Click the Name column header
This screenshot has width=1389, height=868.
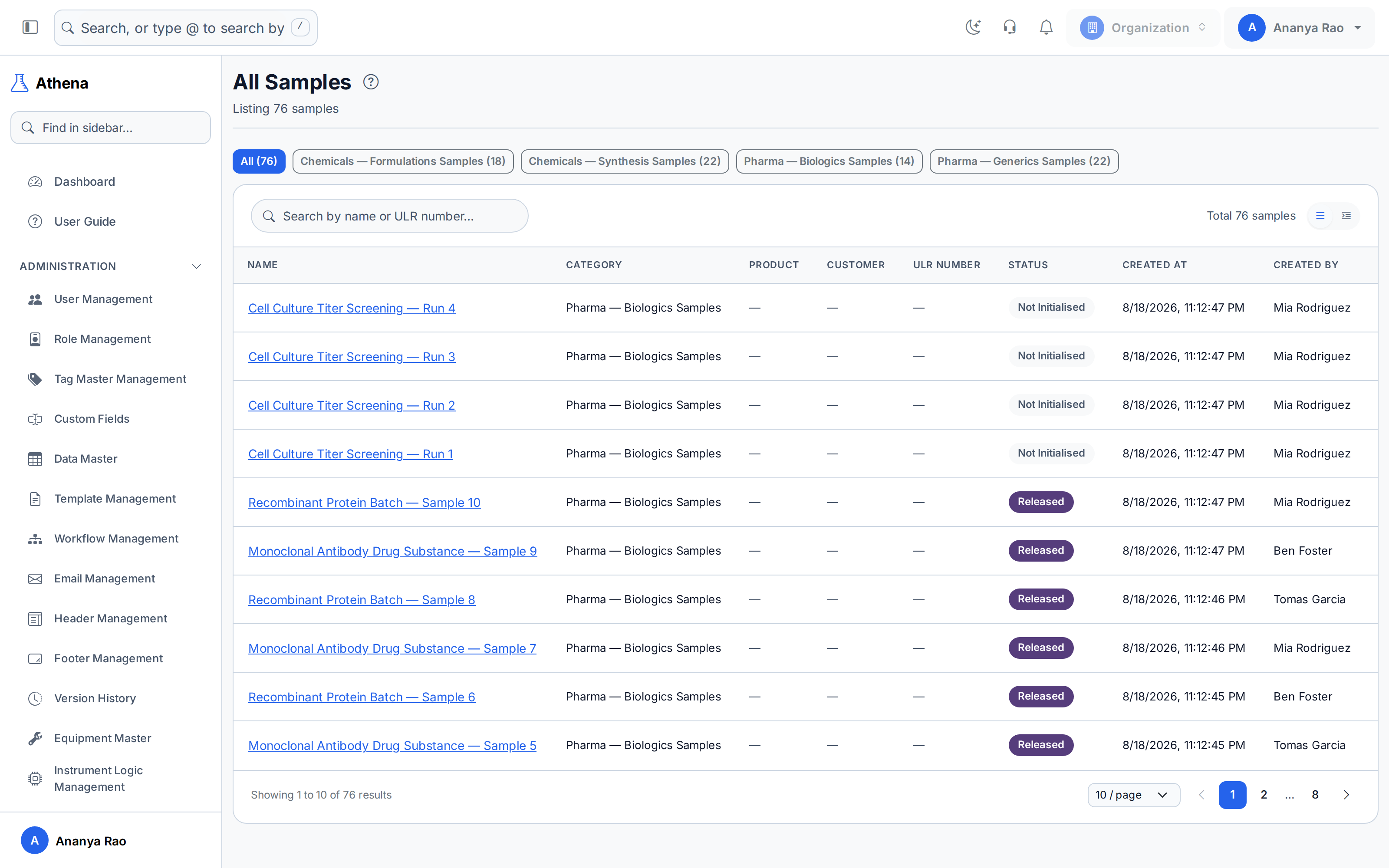262,265
